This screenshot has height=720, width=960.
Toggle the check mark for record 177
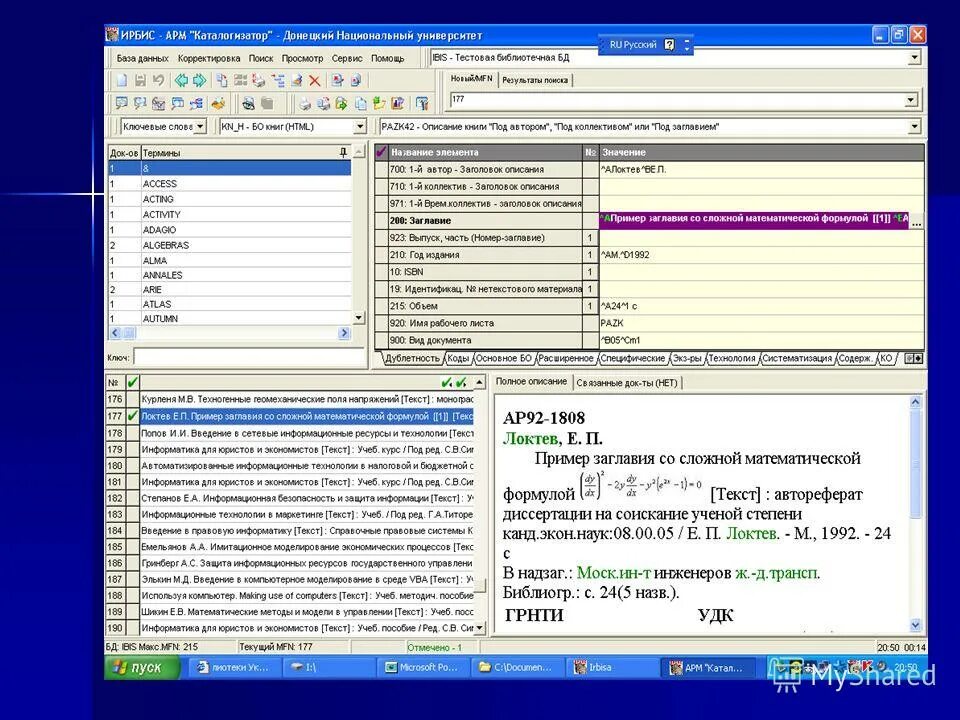tap(132, 416)
